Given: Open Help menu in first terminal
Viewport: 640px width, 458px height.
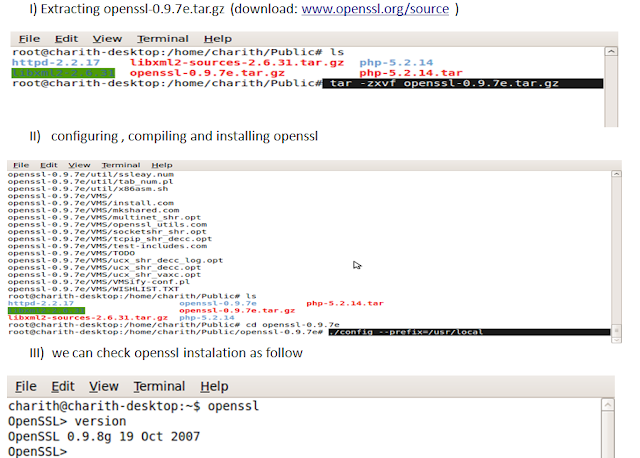Looking at the screenshot, I should coord(218,39).
